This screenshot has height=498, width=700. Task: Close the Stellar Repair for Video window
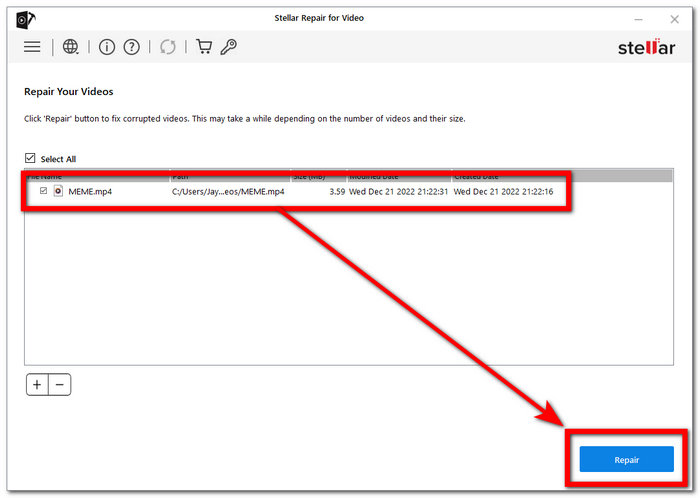(675, 20)
